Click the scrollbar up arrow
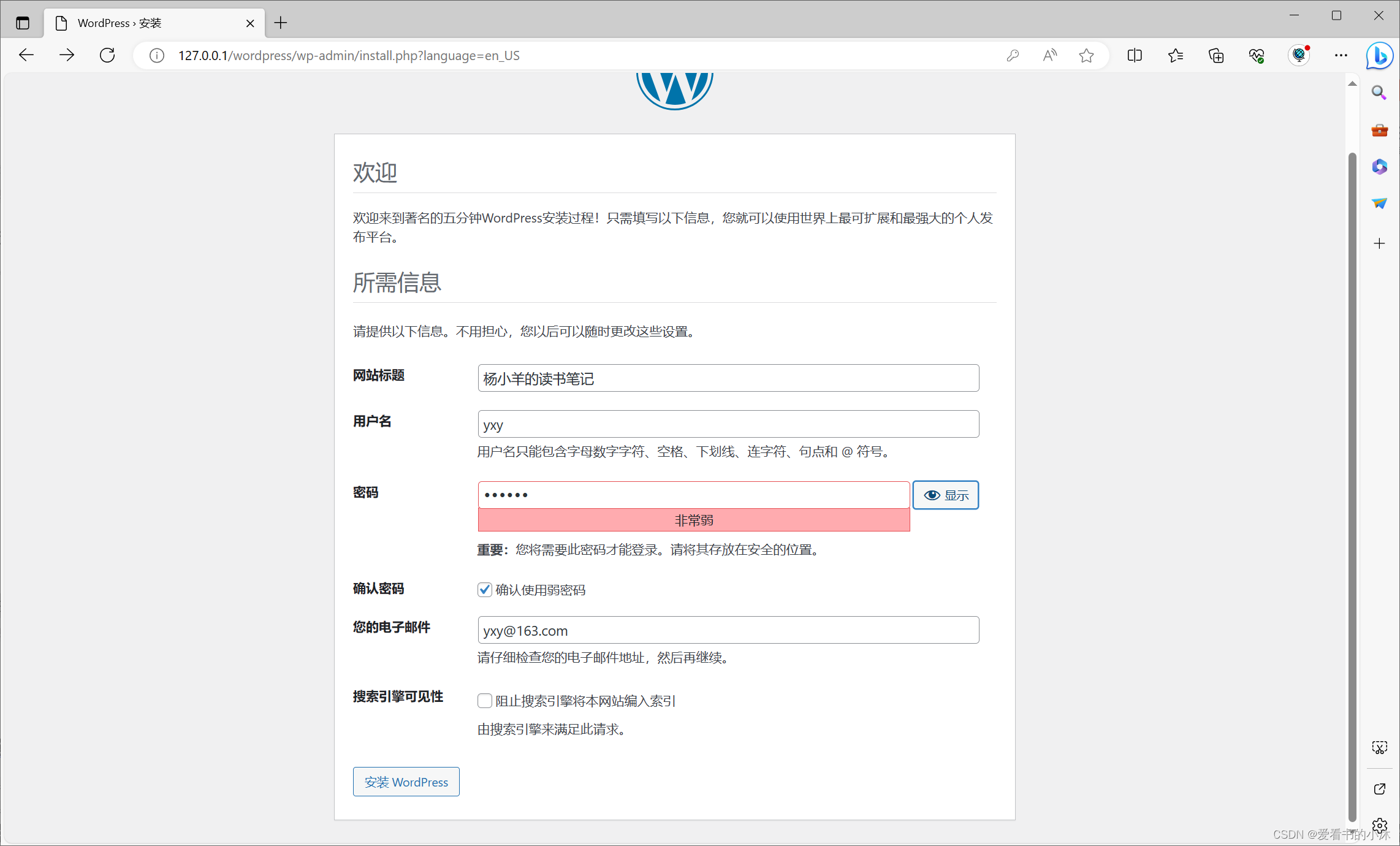 tap(1352, 83)
